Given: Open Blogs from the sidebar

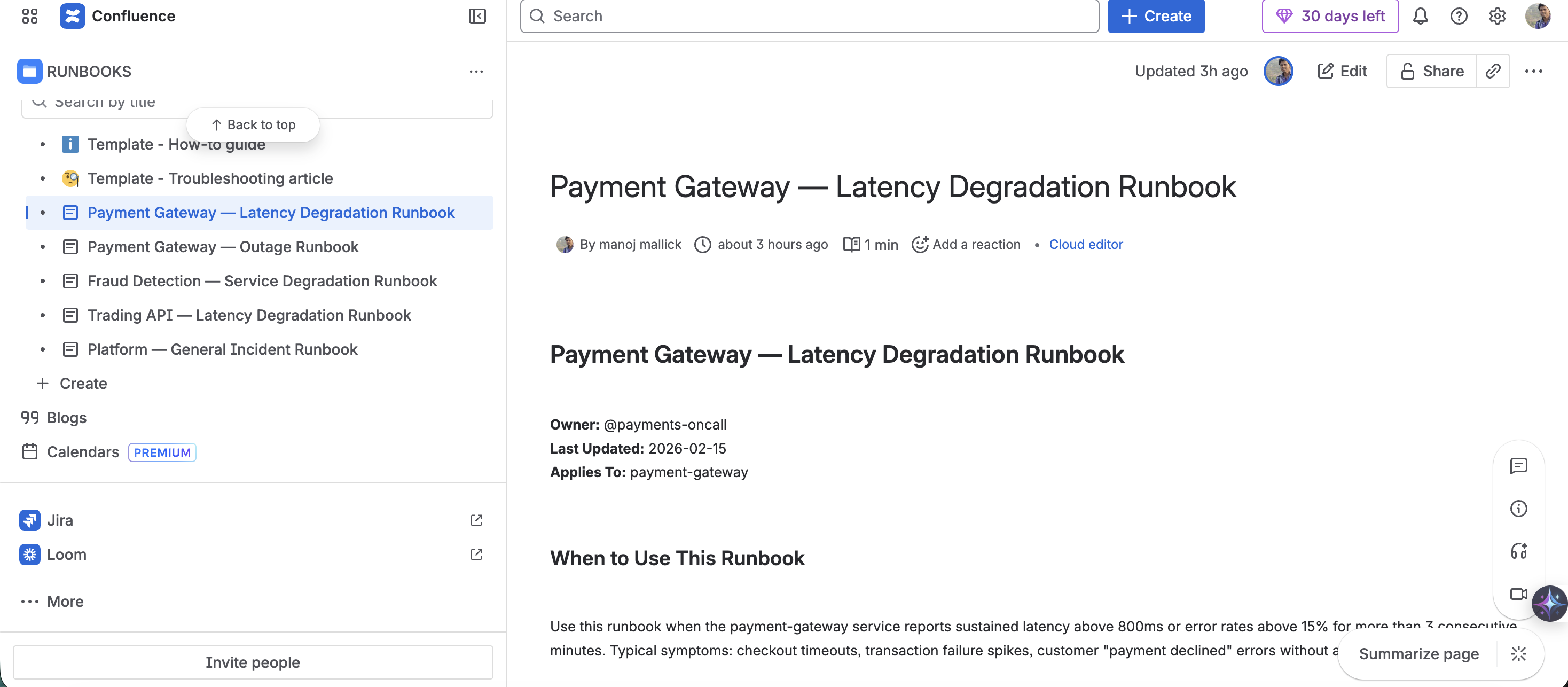Looking at the screenshot, I should tap(67, 417).
